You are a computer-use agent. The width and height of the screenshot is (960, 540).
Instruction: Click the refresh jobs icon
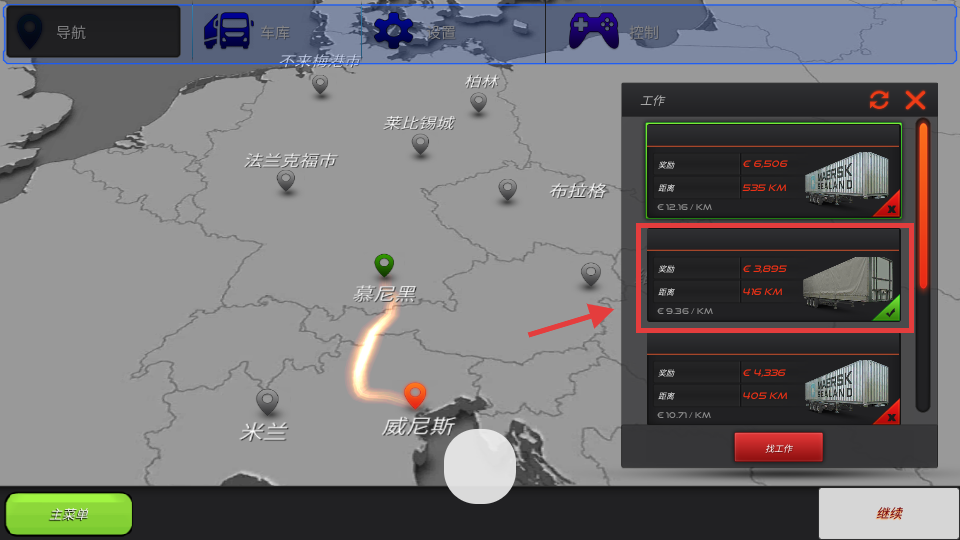[x=879, y=100]
